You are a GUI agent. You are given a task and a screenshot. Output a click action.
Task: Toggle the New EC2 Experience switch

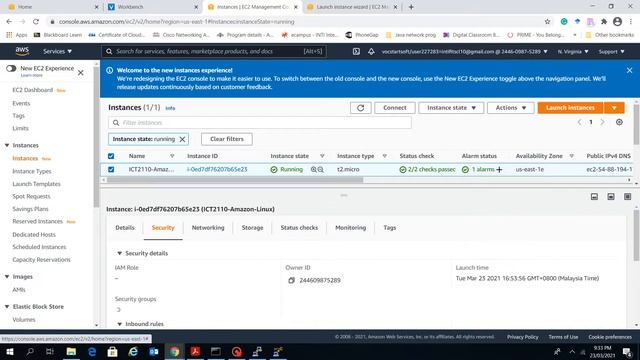(11, 68)
